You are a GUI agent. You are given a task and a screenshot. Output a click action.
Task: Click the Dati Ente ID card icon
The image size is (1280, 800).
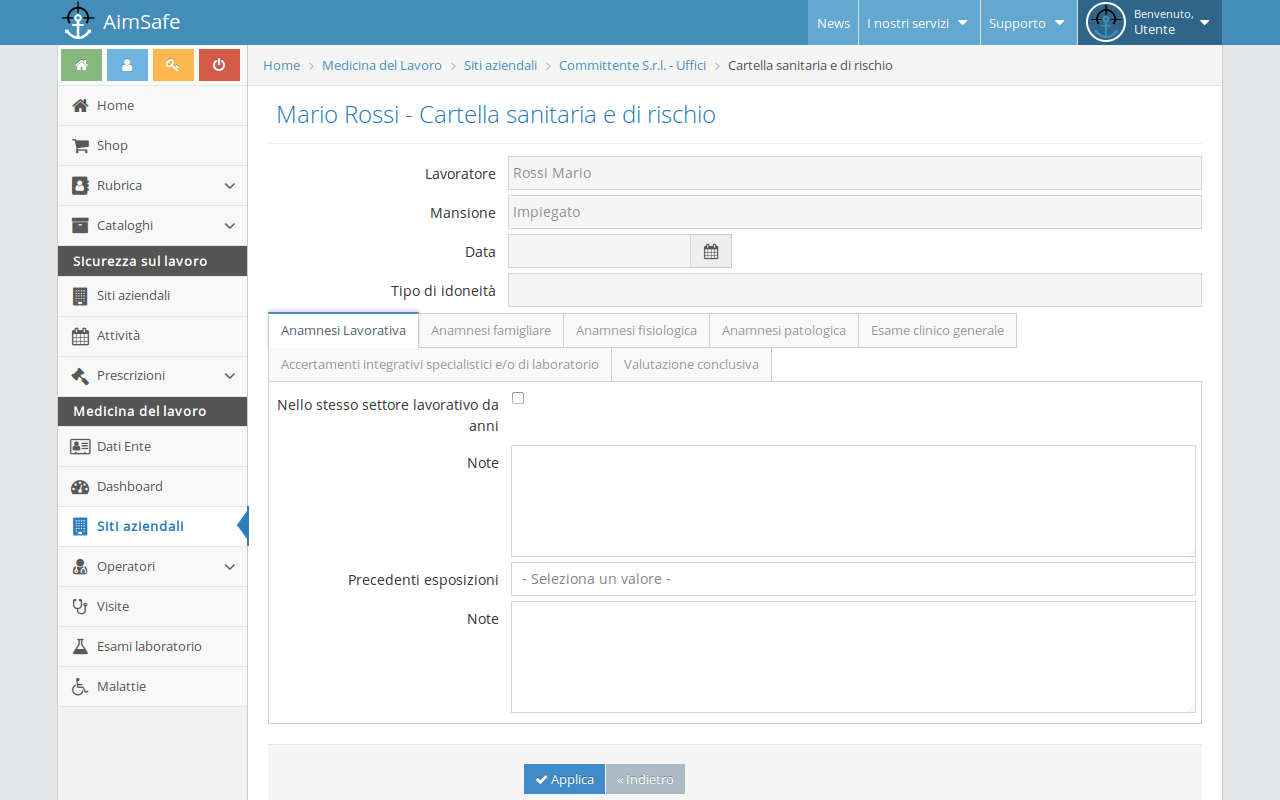click(80, 446)
